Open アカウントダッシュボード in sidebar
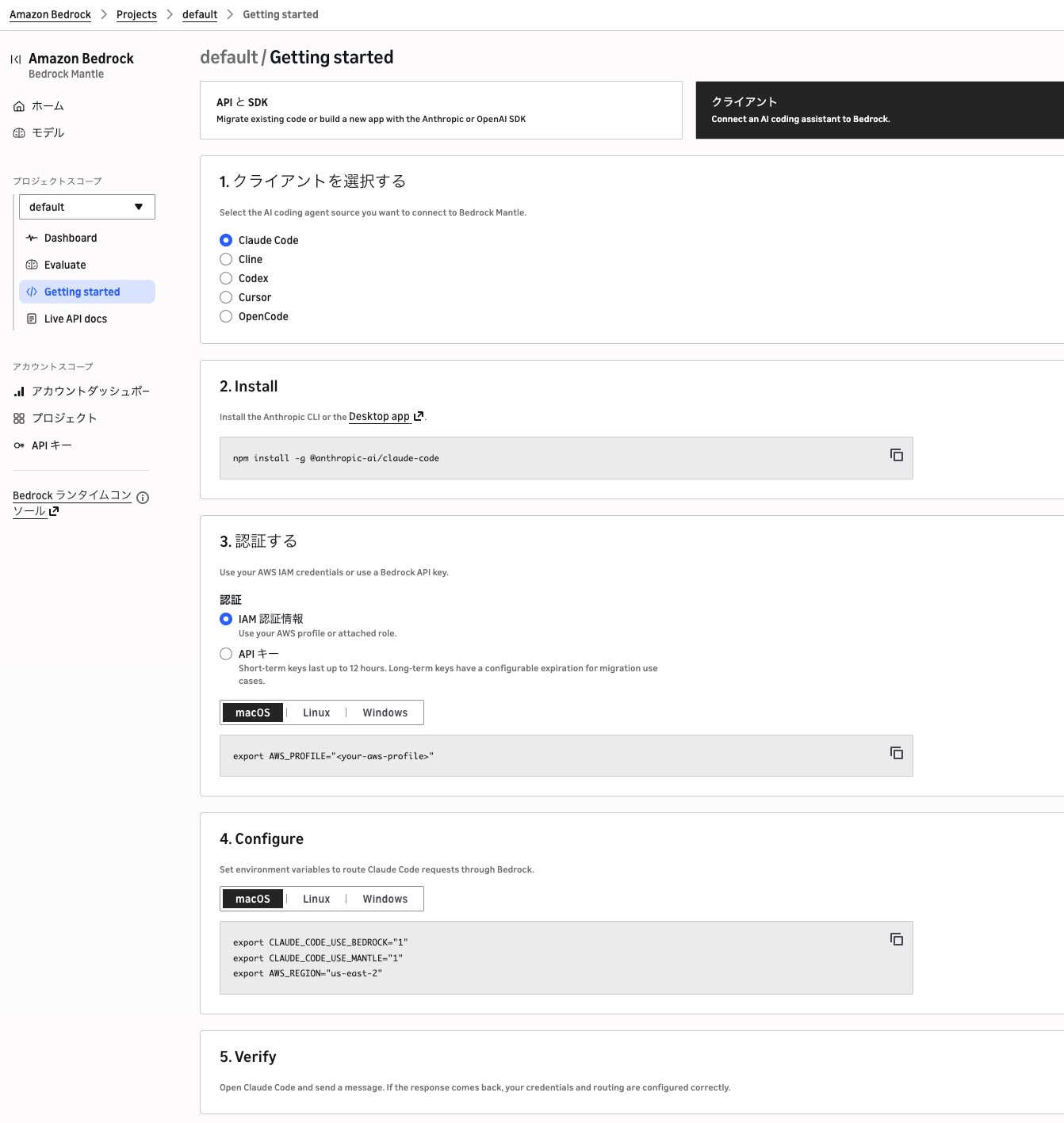The image size is (1064, 1123). coord(90,392)
